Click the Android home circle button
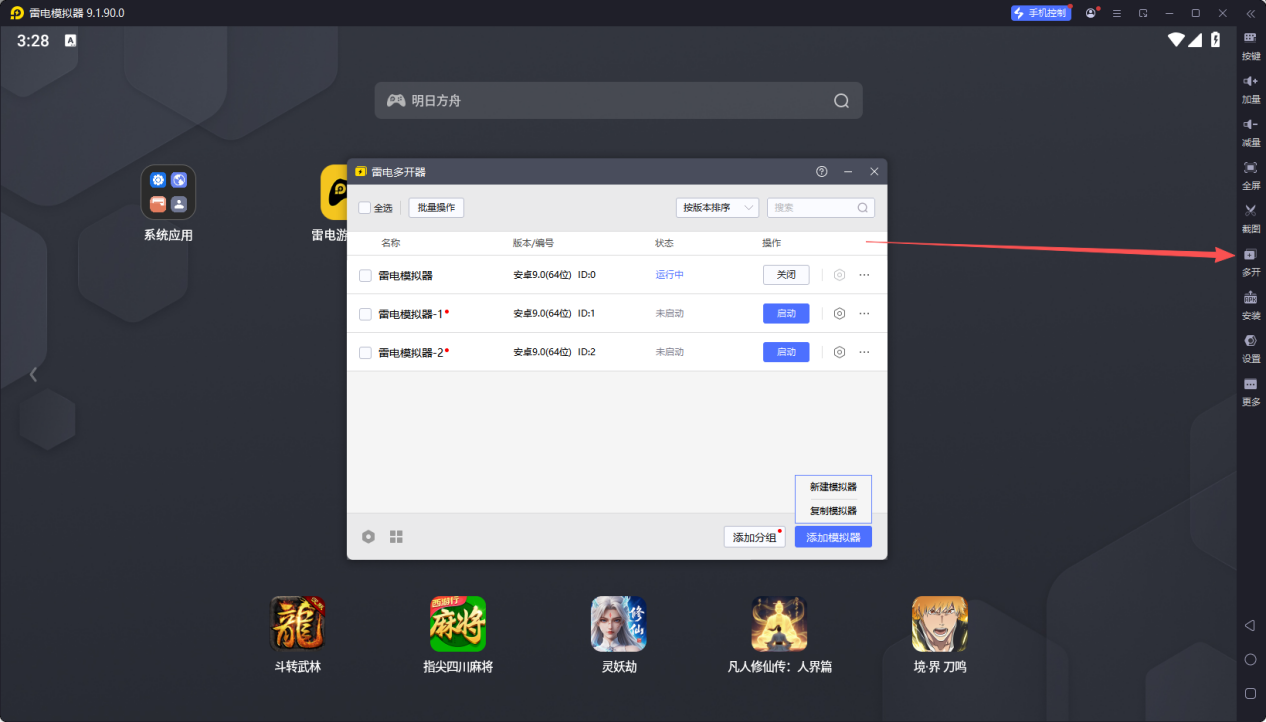This screenshot has height=722, width=1266. (1250, 659)
